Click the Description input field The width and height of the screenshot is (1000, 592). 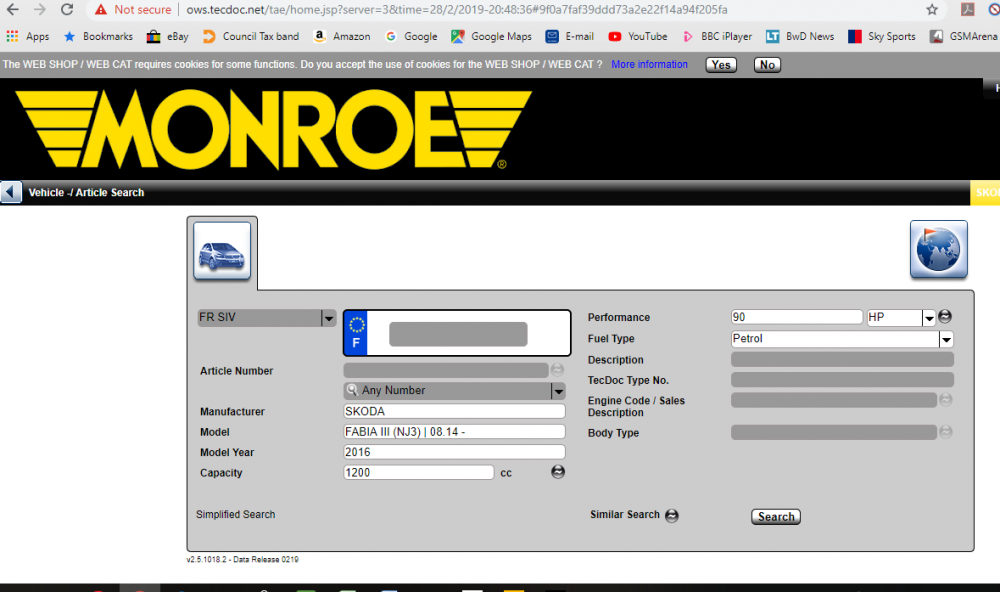tap(842, 360)
